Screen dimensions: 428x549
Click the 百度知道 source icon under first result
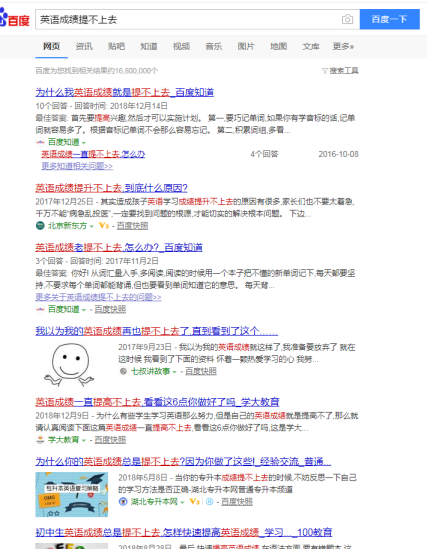pos(40,142)
